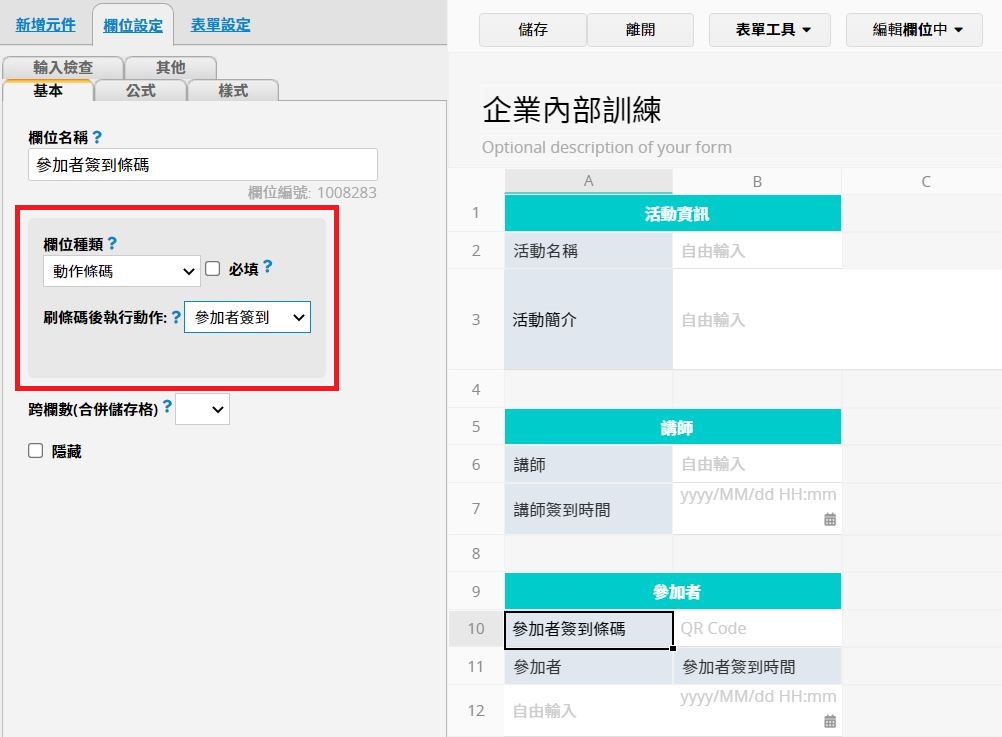The width and height of the screenshot is (1002, 737).
Task: Click calendar icon in 講師簽到時間 row
Action: point(829,519)
